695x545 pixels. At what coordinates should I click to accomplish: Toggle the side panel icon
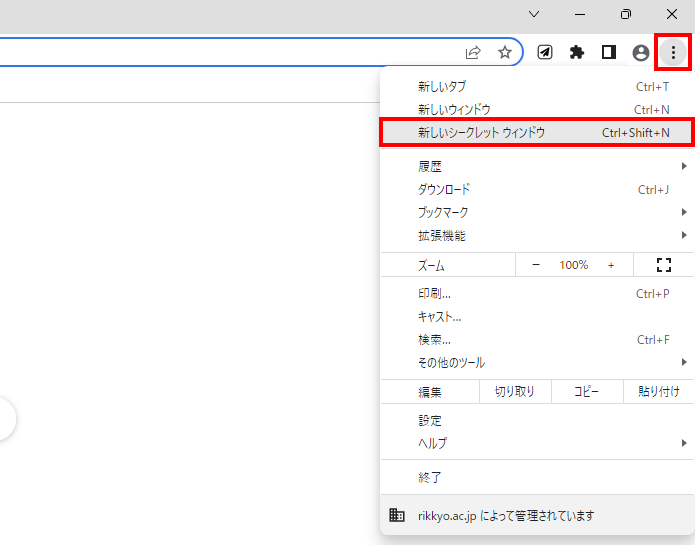(608, 52)
